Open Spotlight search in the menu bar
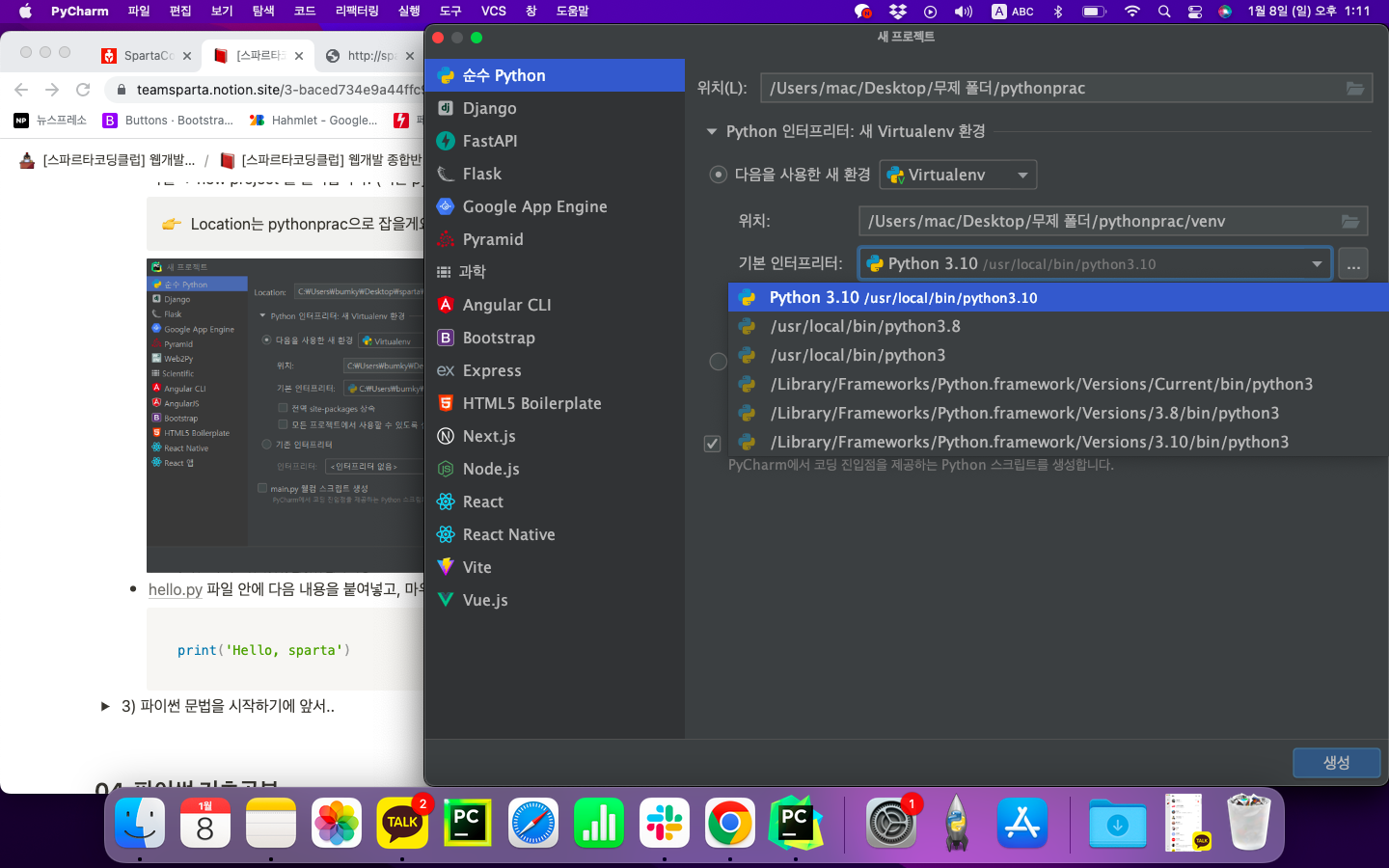This screenshot has height=868, width=1389. pyautogui.click(x=1164, y=12)
